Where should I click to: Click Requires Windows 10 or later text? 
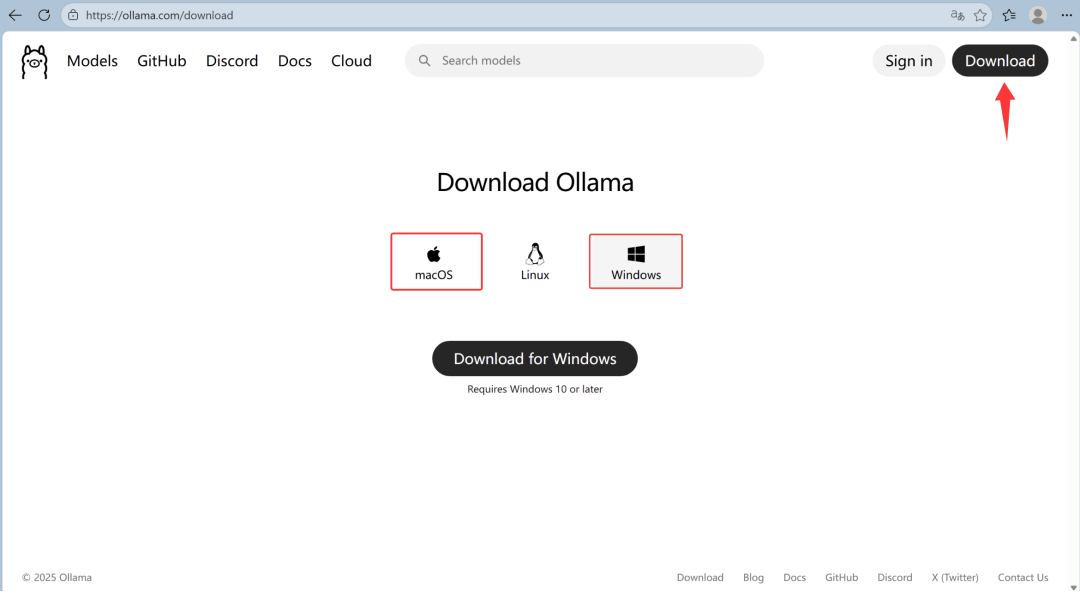point(534,389)
